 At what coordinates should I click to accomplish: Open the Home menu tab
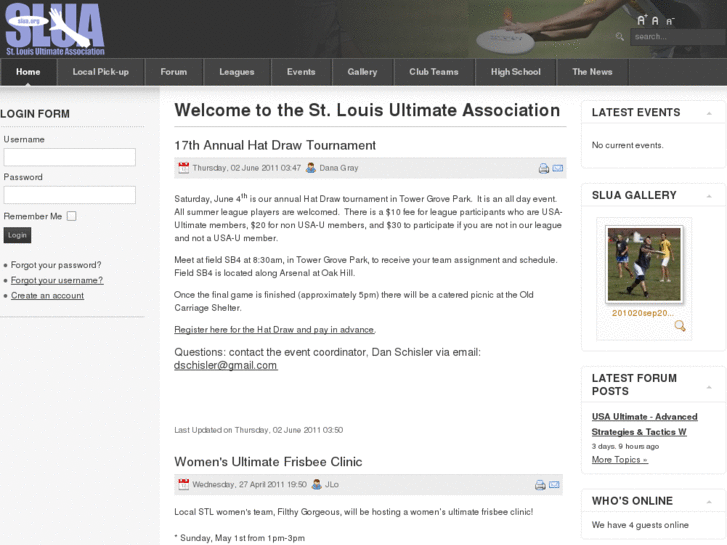coord(28,72)
